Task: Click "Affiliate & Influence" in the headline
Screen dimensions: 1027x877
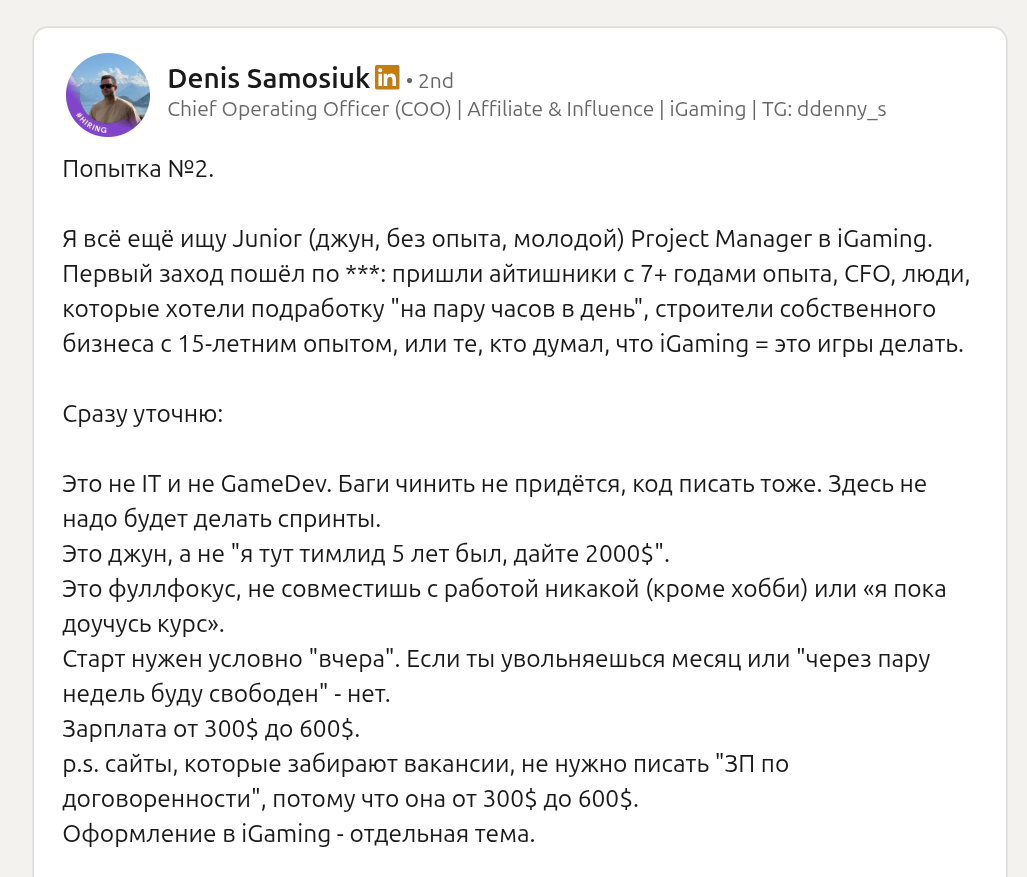Action: point(558,109)
